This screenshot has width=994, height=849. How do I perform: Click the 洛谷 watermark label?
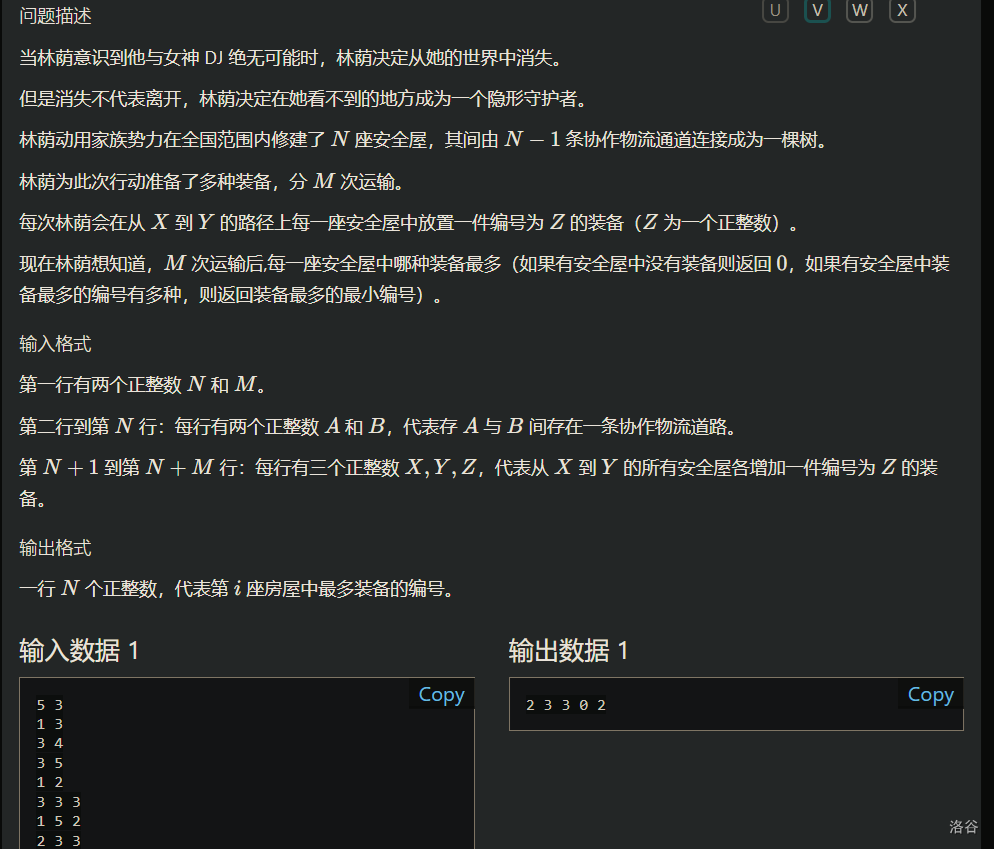pos(963,827)
